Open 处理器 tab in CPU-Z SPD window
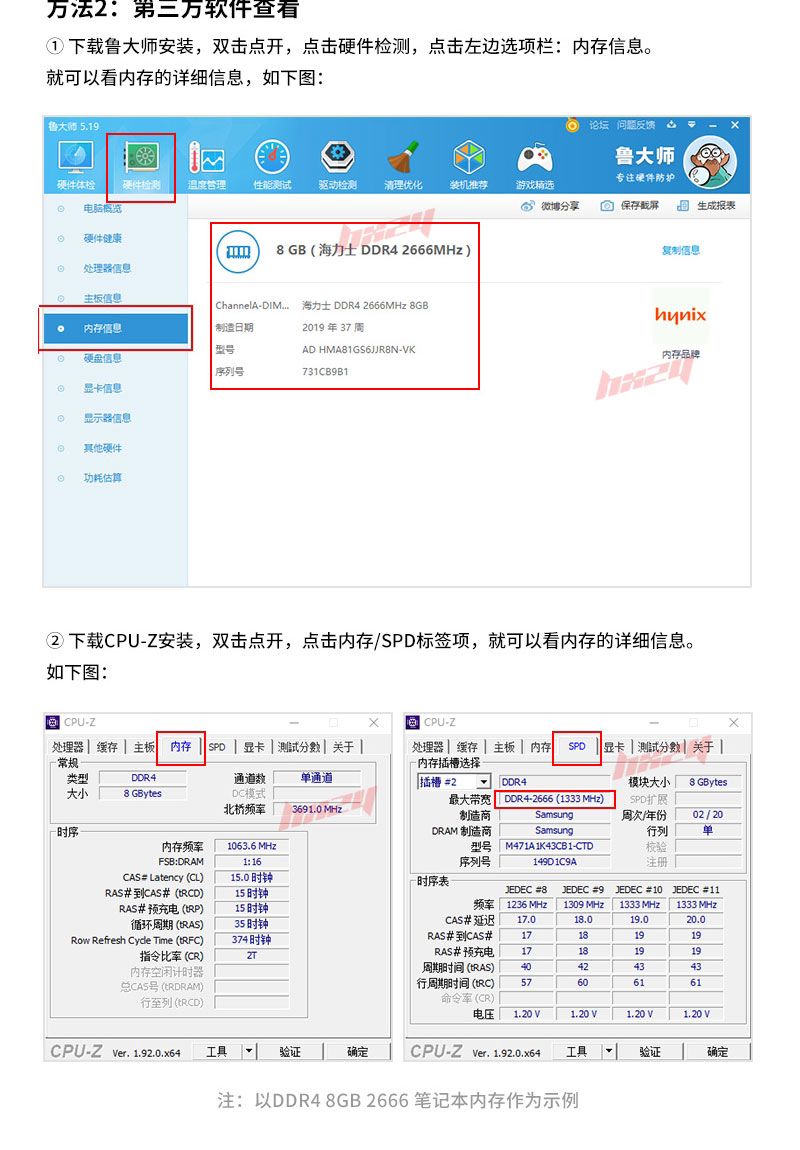Screen dimensions: 800x1150 (427, 747)
